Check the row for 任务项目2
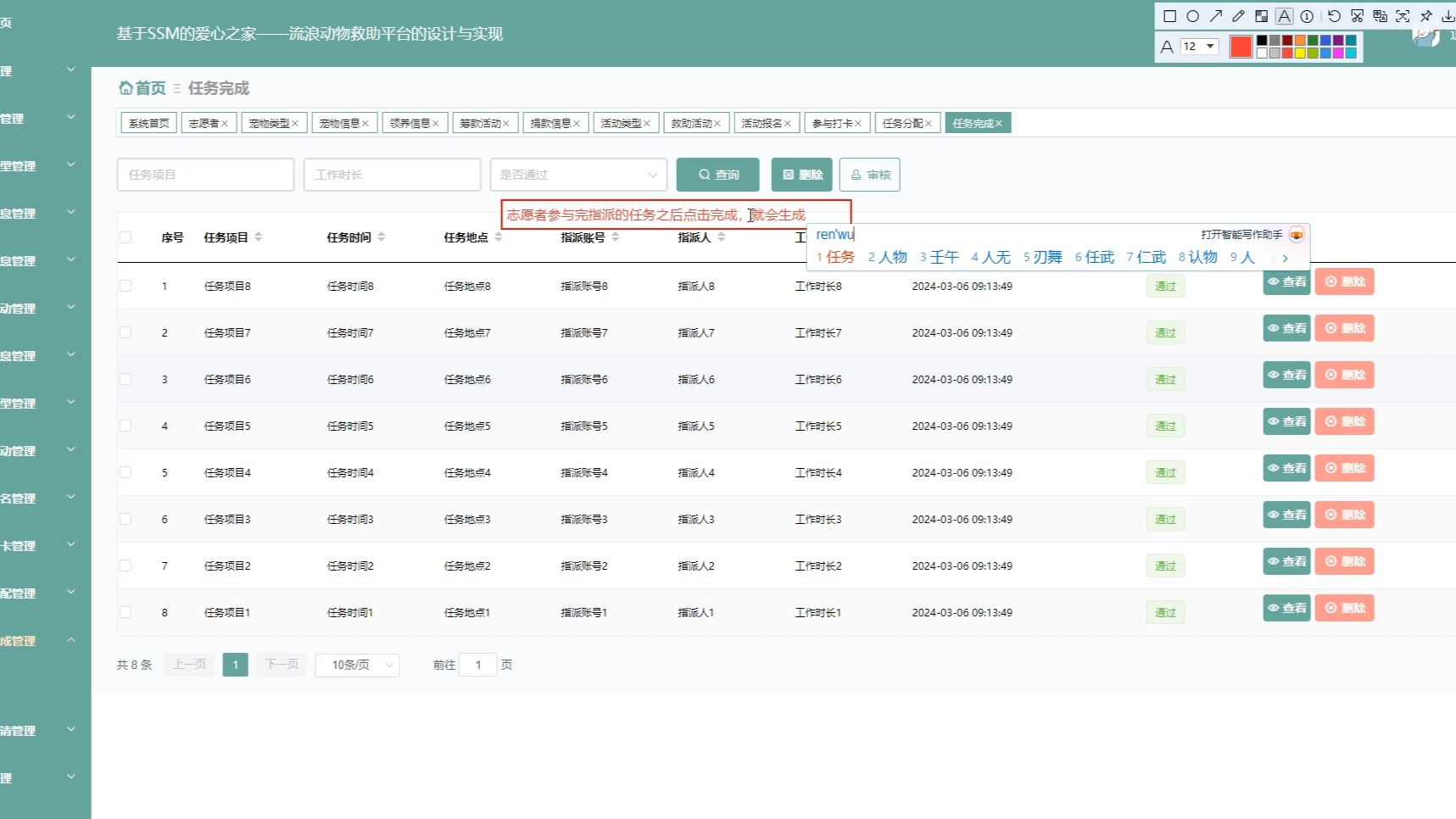The width and height of the screenshot is (1456, 819). click(x=126, y=565)
